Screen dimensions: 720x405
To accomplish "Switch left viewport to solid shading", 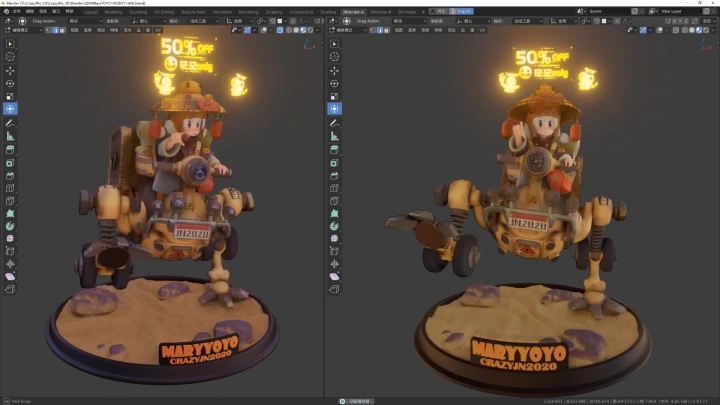I will [x=296, y=30].
